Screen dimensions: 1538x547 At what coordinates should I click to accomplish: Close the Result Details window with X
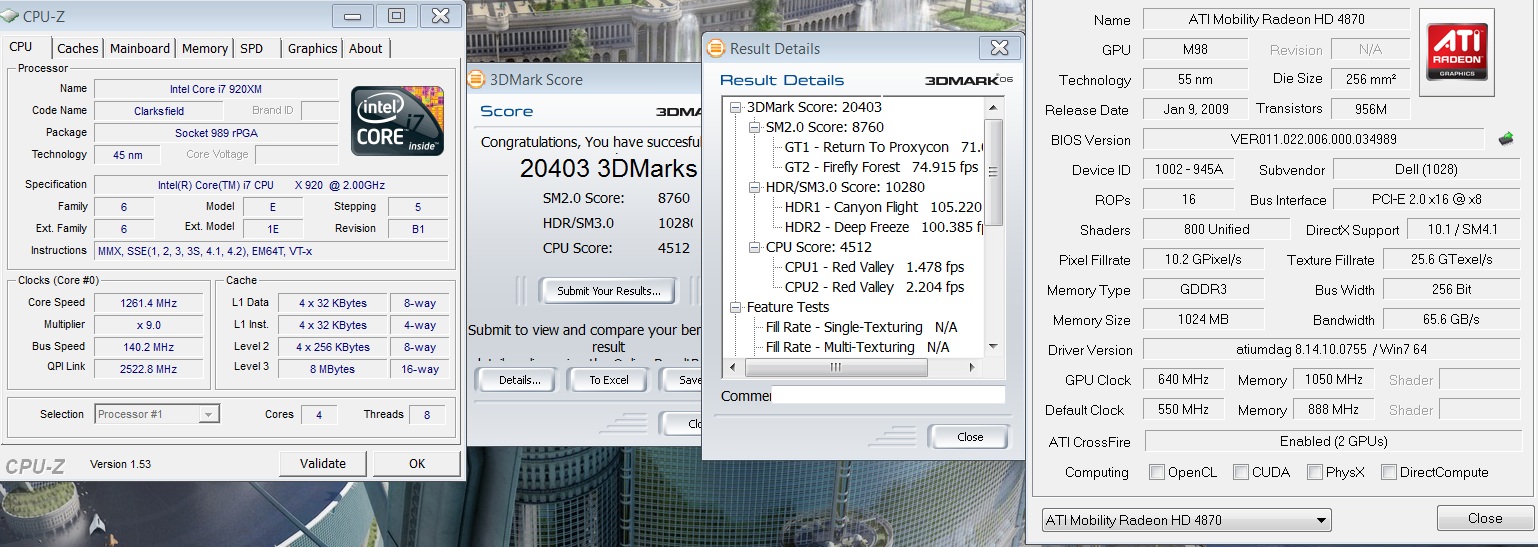(x=999, y=48)
